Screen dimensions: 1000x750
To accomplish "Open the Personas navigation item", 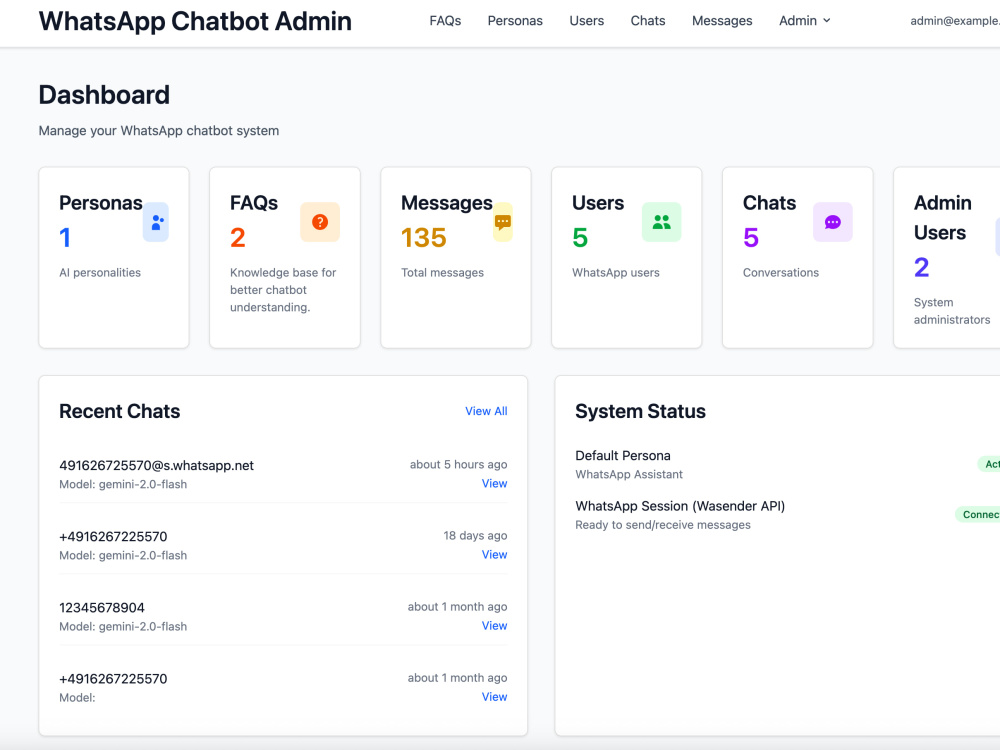I will [515, 20].
